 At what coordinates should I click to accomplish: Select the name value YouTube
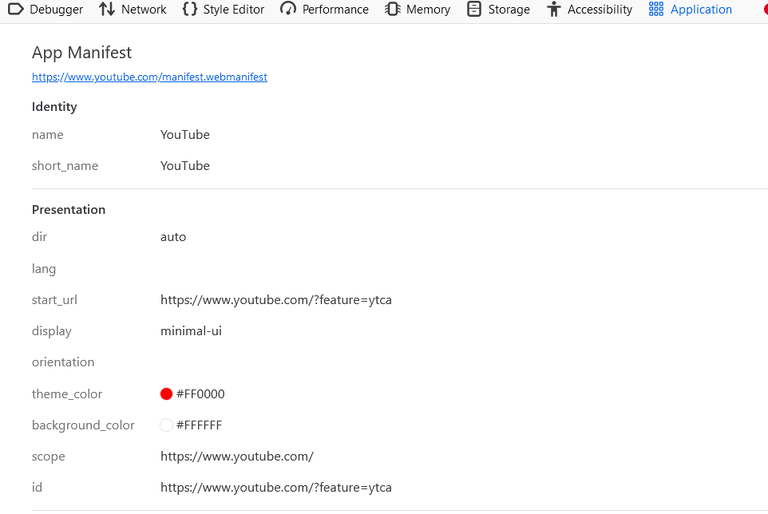pyautogui.click(x=185, y=135)
